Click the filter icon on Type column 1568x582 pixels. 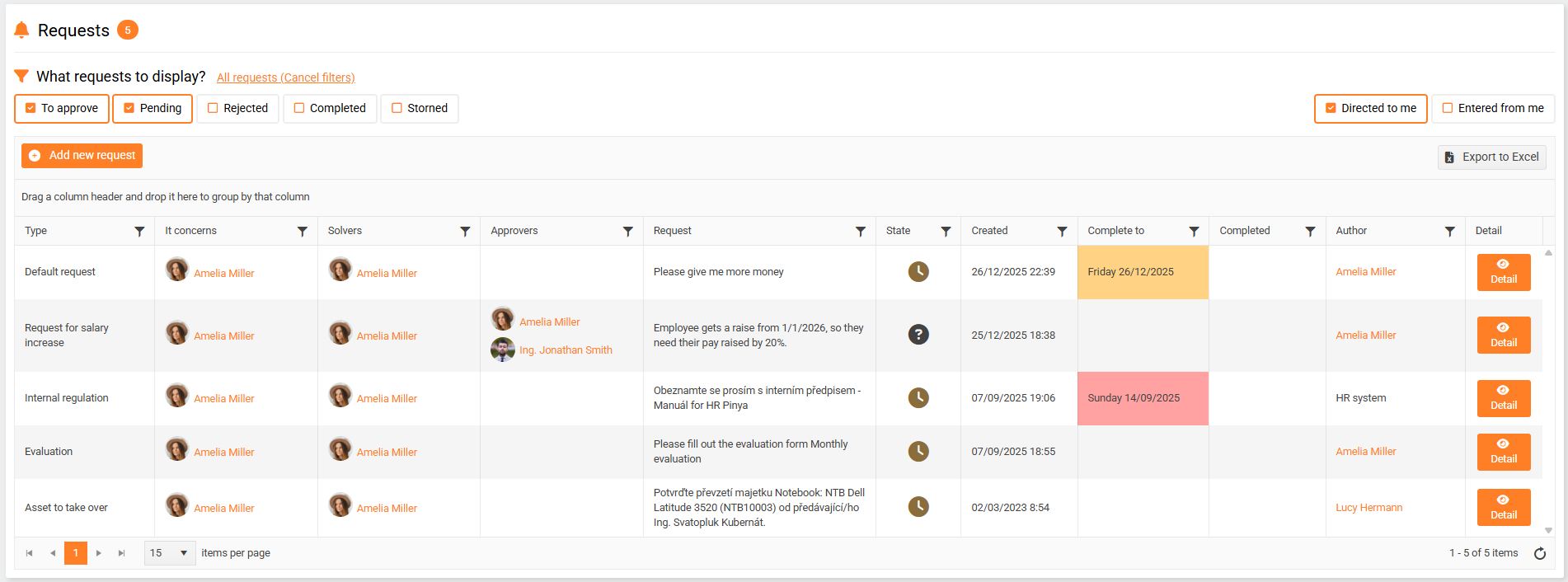(139, 232)
